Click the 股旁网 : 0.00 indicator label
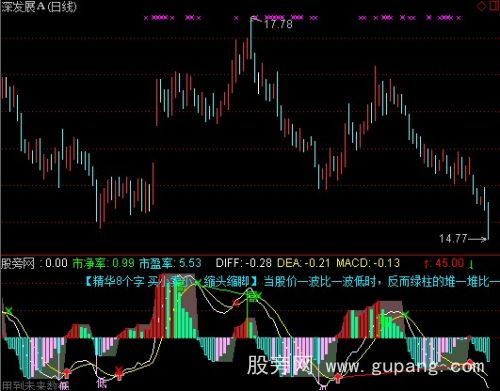The height and width of the screenshot is (391, 500). (x=34, y=263)
